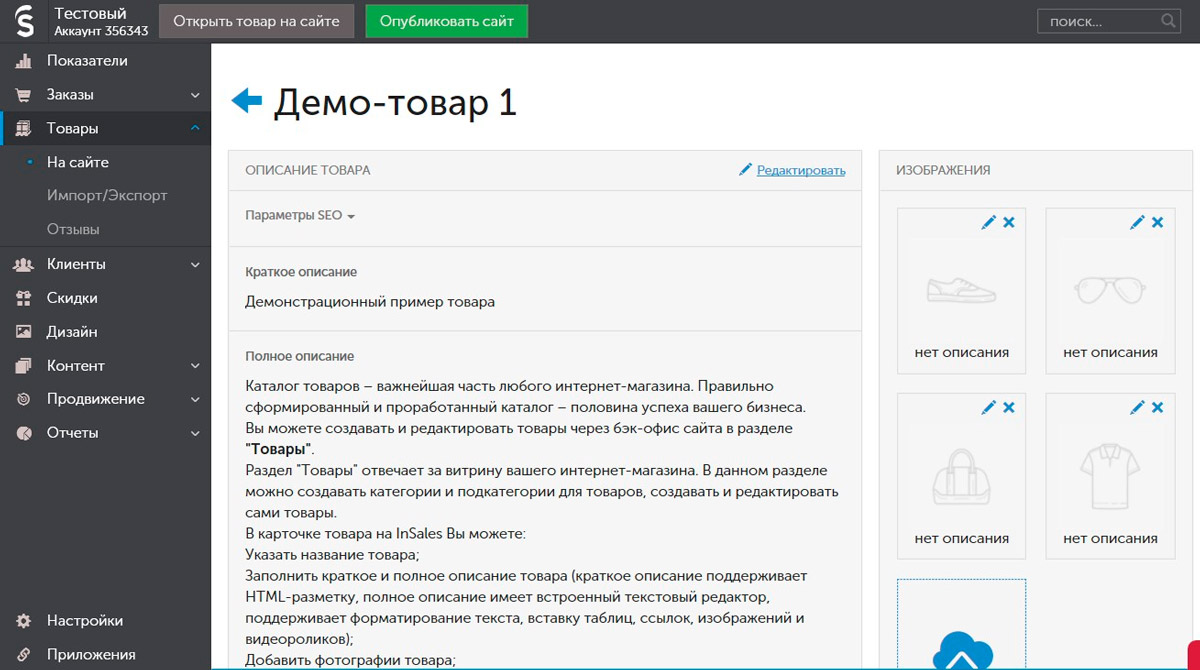This screenshot has width=1200, height=670.
Task: Click the search magnifier icon
Action: (x=1168, y=21)
